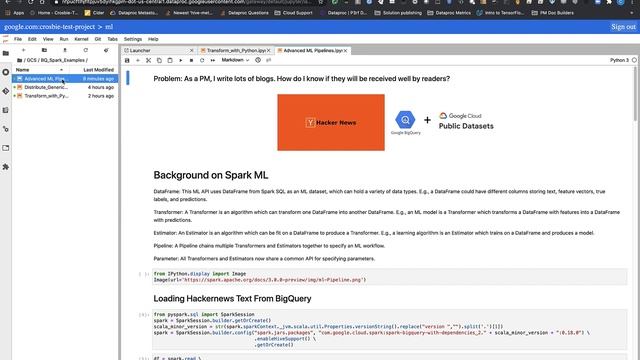Click the Refresh File List icon
The width and height of the screenshot is (640, 360).
(x=85, y=50)
